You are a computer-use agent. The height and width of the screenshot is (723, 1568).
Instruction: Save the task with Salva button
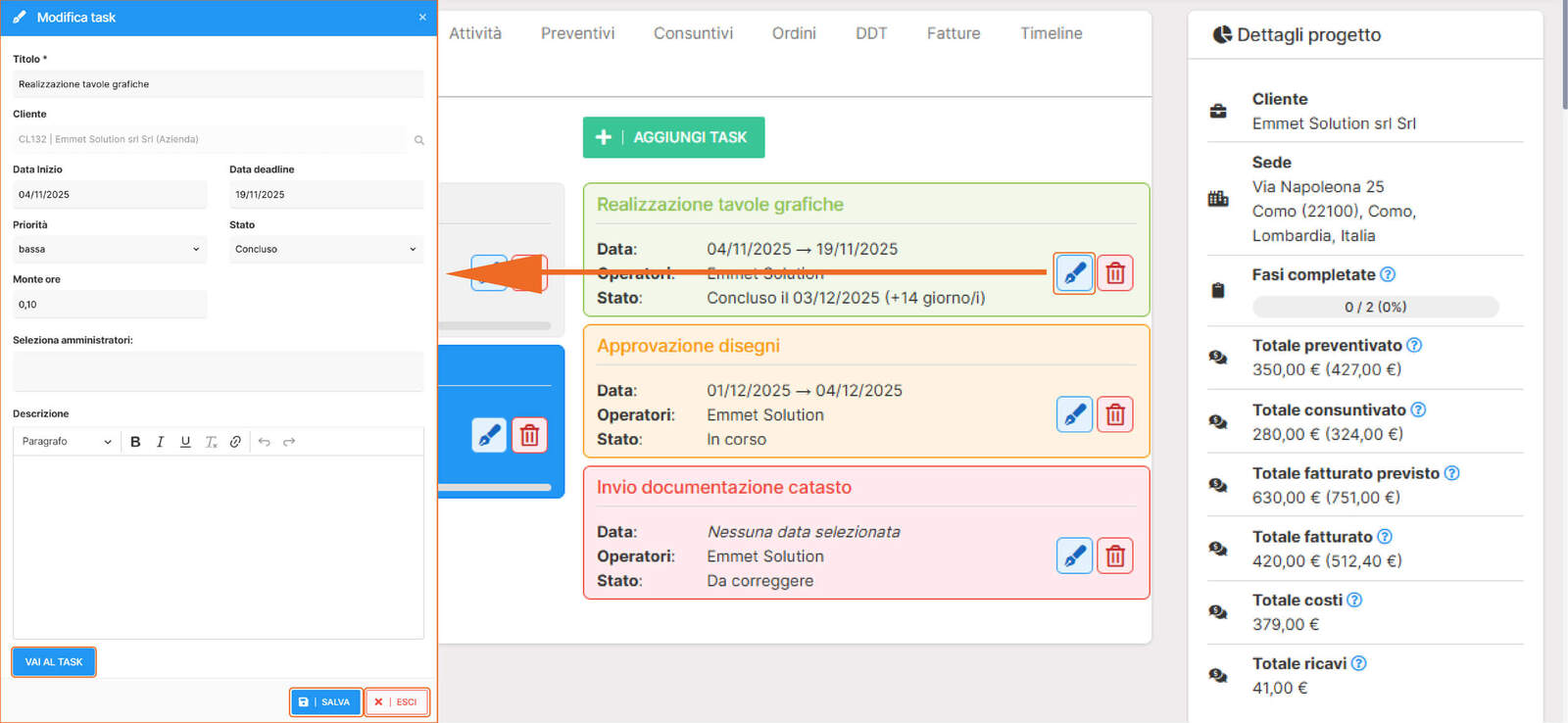[325, 702]
